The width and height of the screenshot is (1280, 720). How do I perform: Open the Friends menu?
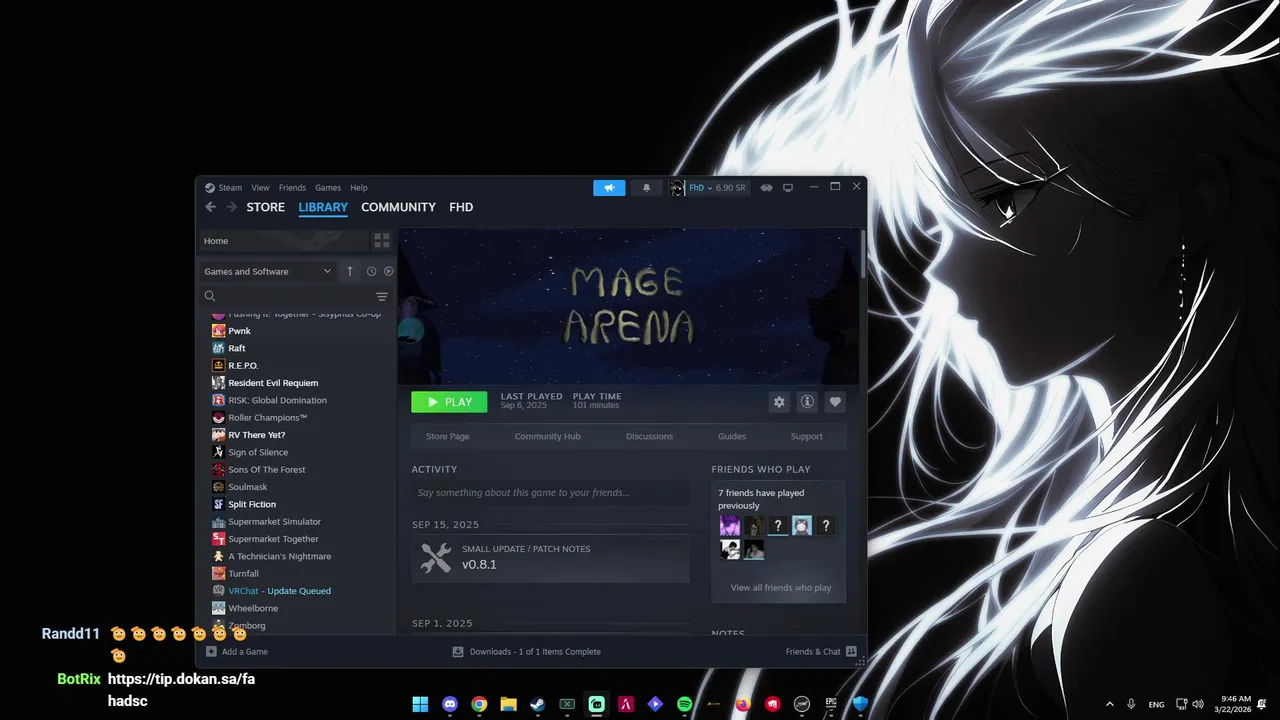292,188
